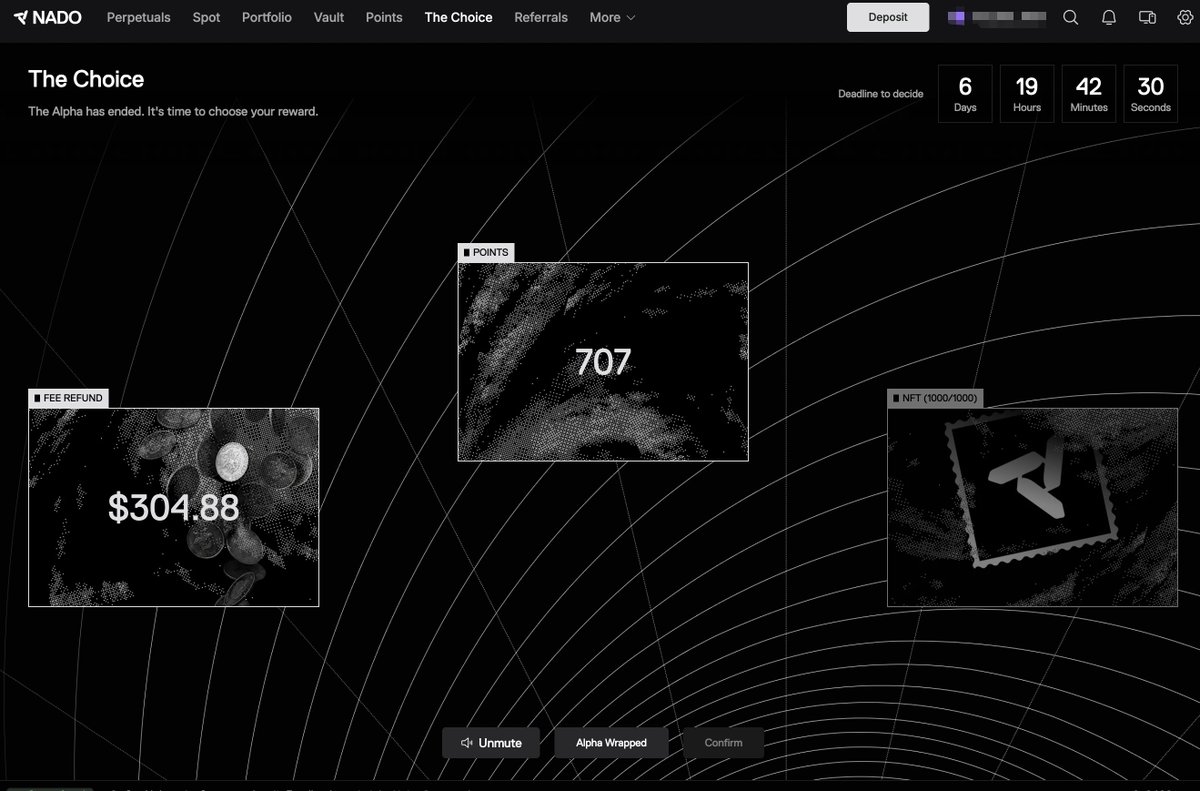Screen dimensions: 1200x791
Task: Go to Perpetuals
Action: pyautogui.click(x=139, y=17)
